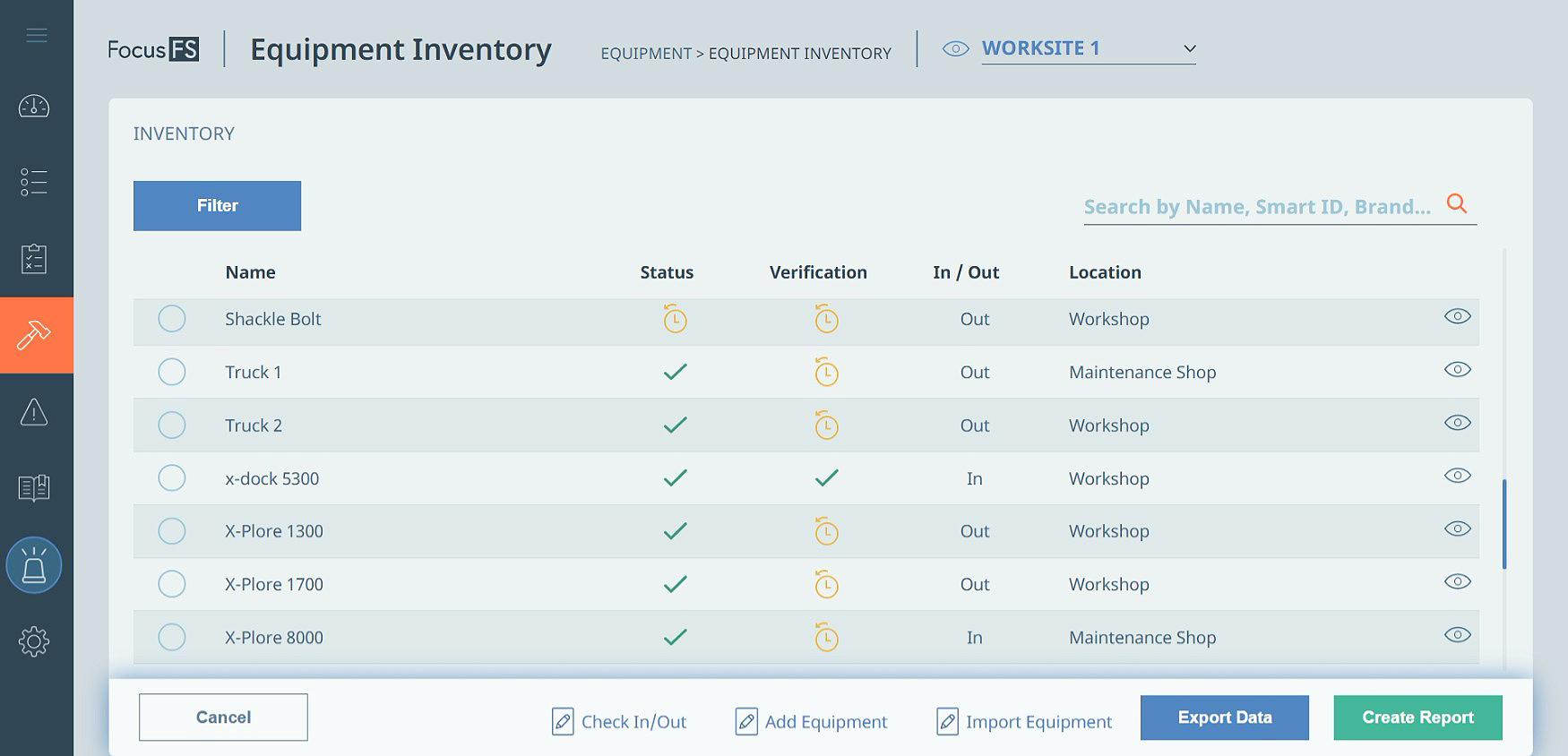Click the Add Equipment link
Viewport: 1568px width, 756px height.
tap(825, 722)
